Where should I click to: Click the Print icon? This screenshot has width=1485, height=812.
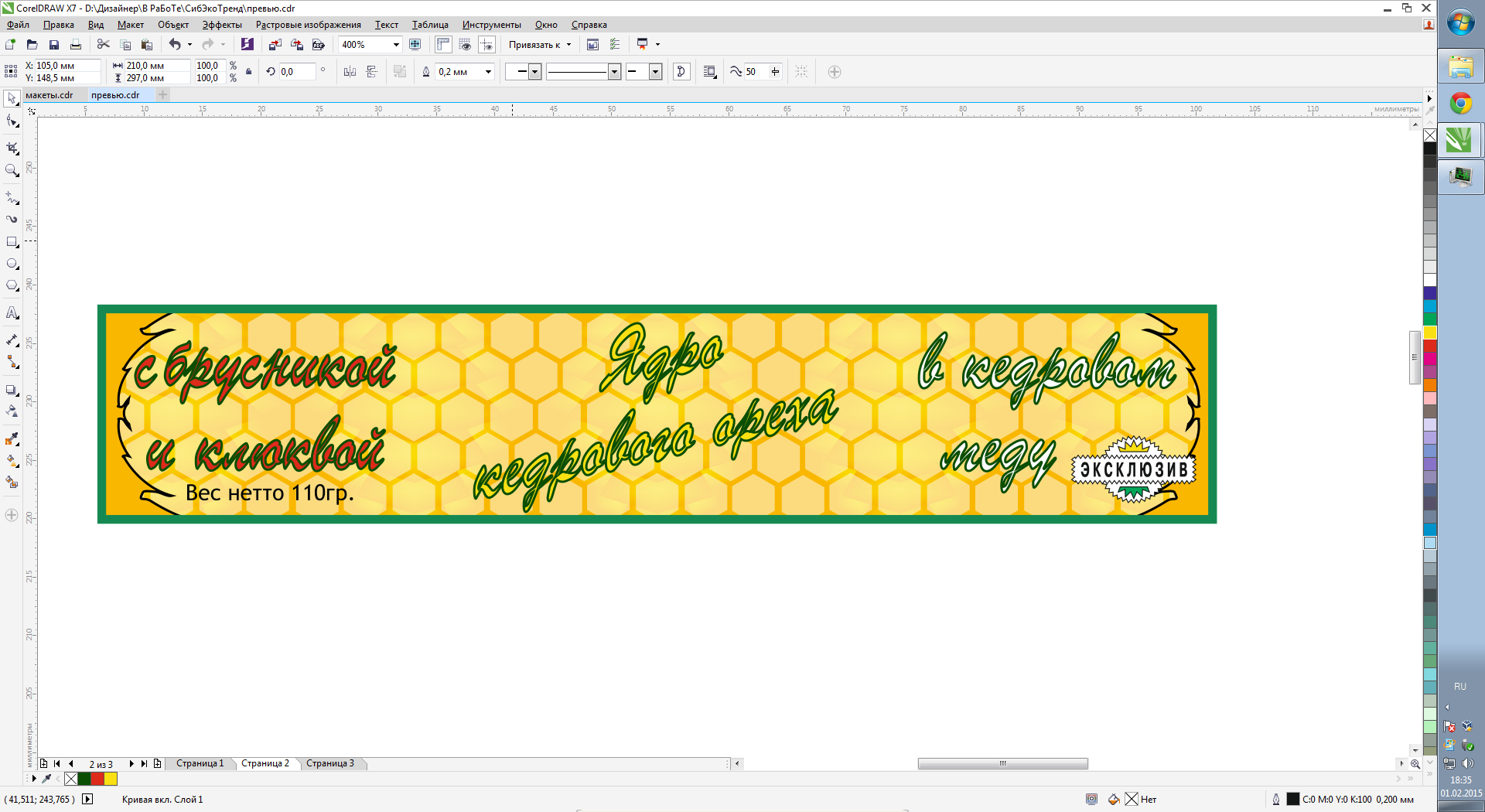click(x=75, y=45)
